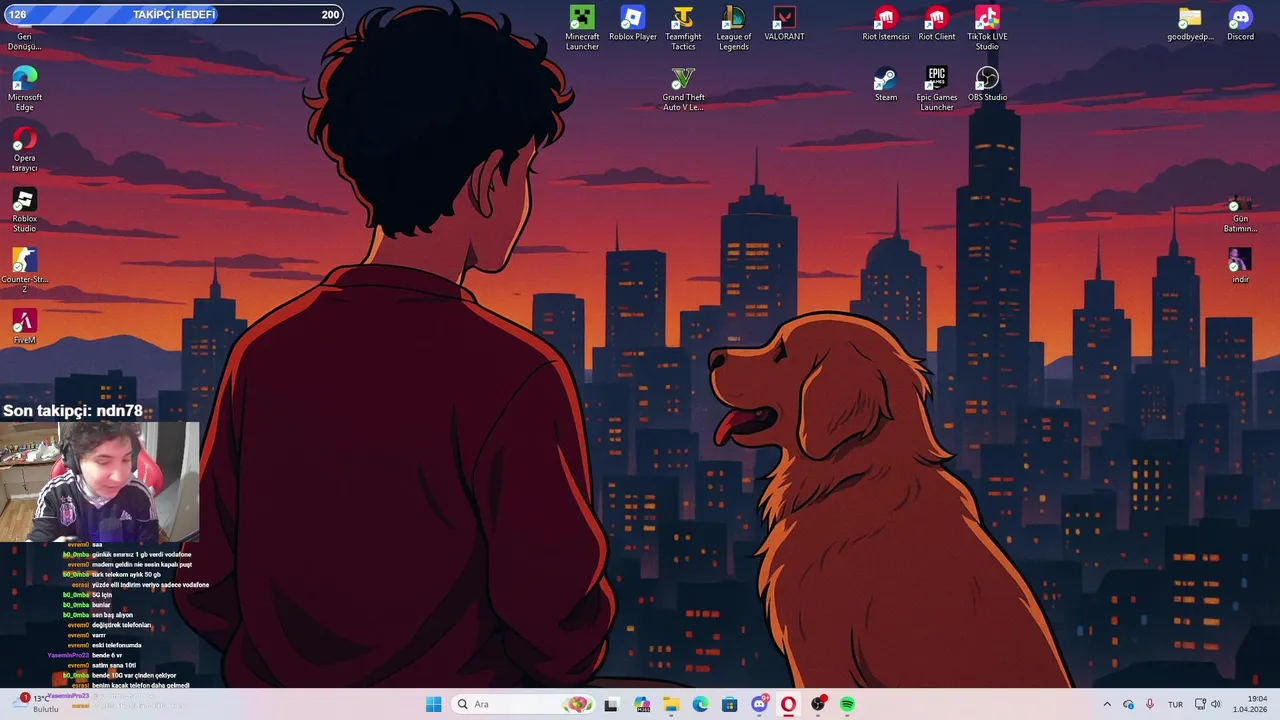Viewport: 1280px width, 720px height.
Task: Open Opera tarayıcı desktop shortcut
Action: (x=24, y=150)
